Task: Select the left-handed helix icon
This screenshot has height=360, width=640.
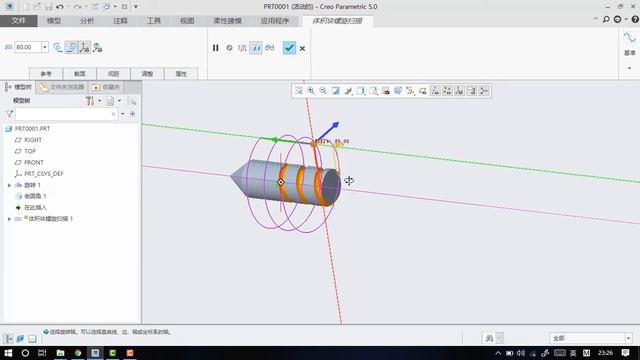Action: [58, 47]
